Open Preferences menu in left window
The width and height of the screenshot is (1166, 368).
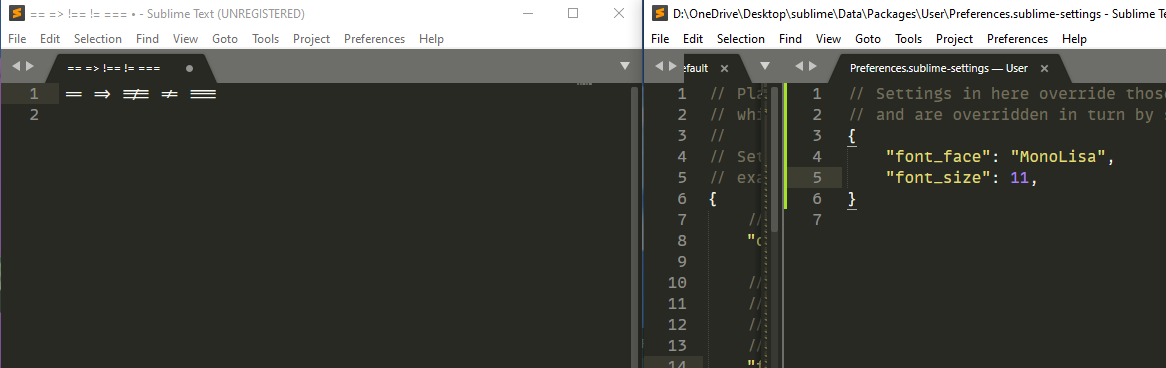pyautogui.click(x=374, y=39)
